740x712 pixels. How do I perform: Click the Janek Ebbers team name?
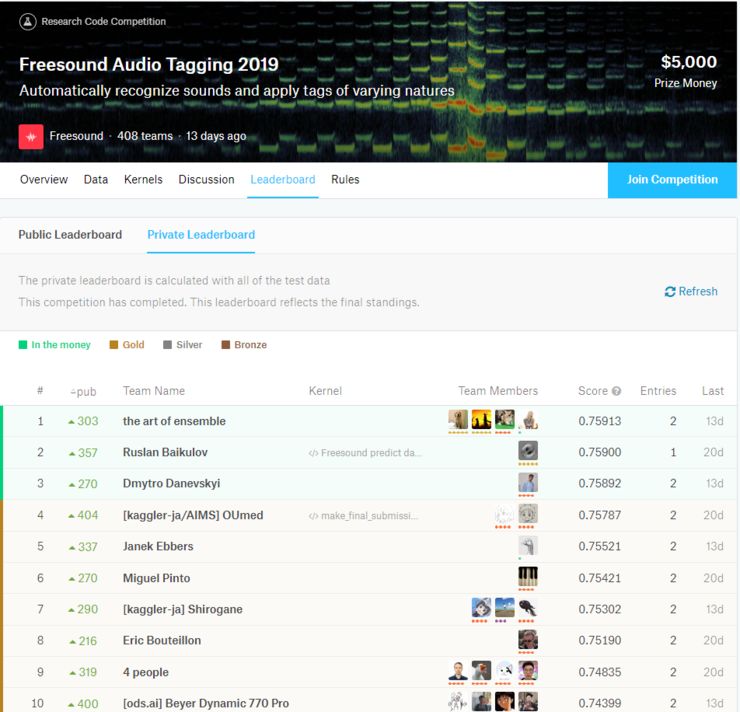(158, 546)
